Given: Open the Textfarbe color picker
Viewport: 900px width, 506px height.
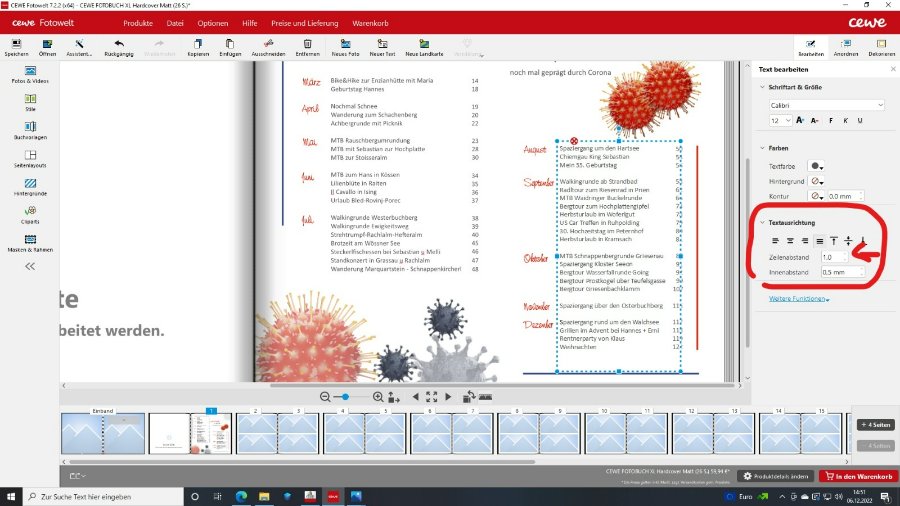Looking at the screenshot, I should pos(817,166).
